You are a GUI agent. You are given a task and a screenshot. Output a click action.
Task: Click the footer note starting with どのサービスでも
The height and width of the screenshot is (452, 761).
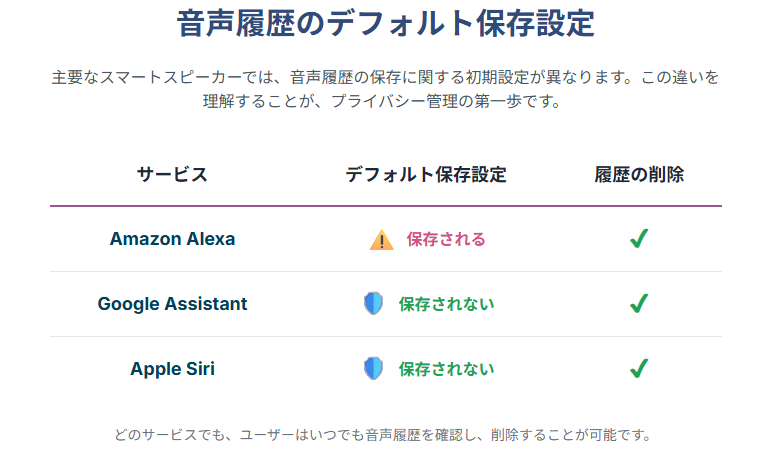point(383,435)
